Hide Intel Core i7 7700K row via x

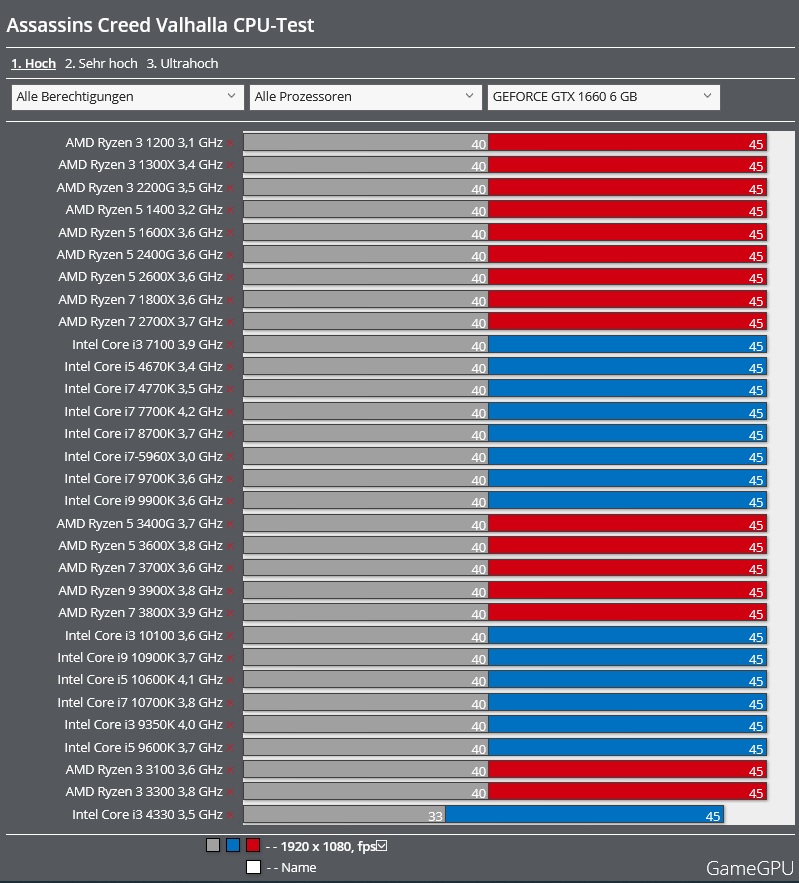click(230, 412)
